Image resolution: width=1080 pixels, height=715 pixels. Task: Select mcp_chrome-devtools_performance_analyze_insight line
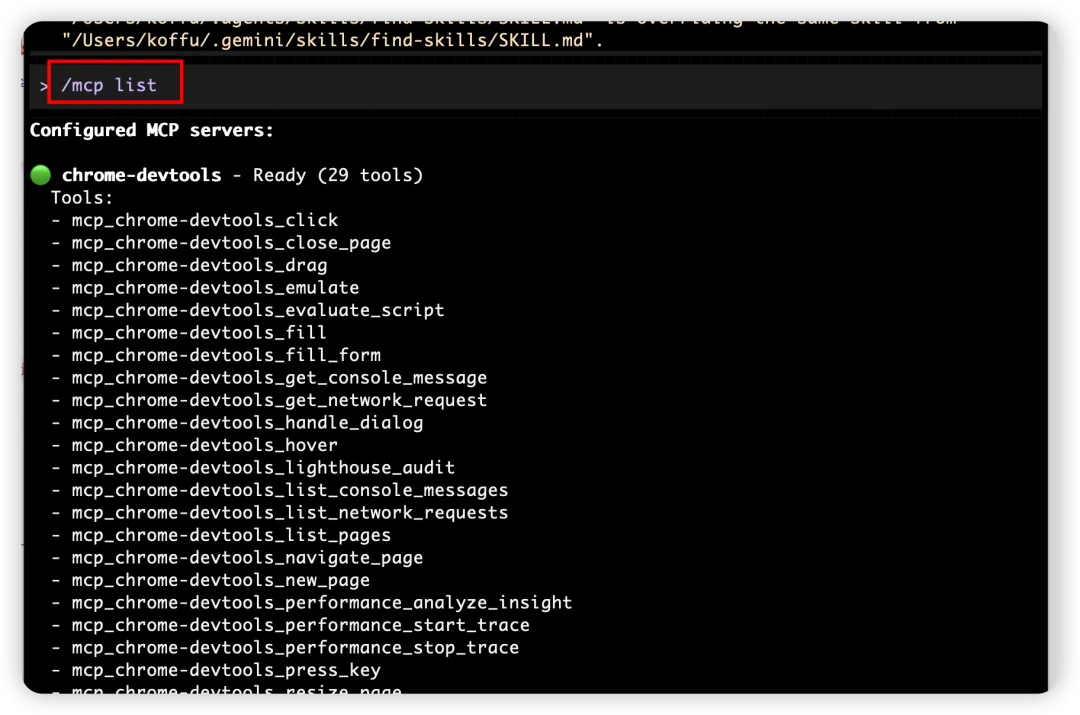pyautogui.click(x=322, y=603)
